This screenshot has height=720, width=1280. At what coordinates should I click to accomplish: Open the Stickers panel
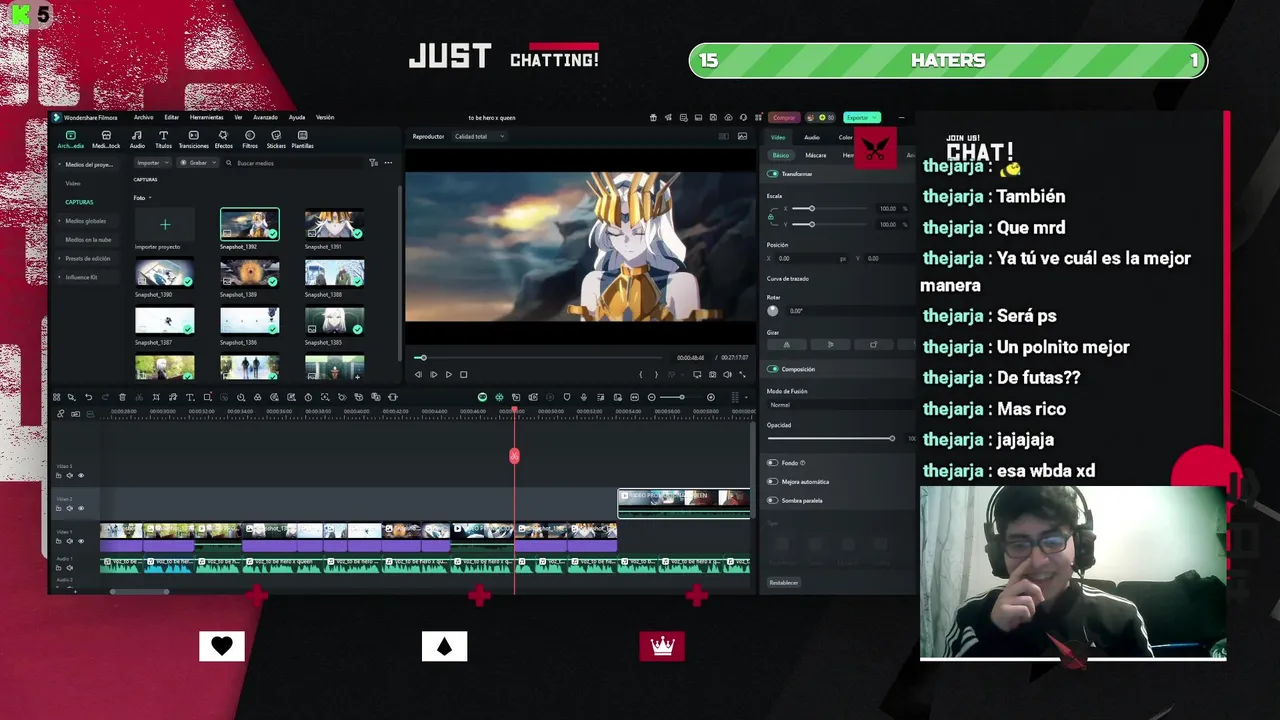pos(276,140)
